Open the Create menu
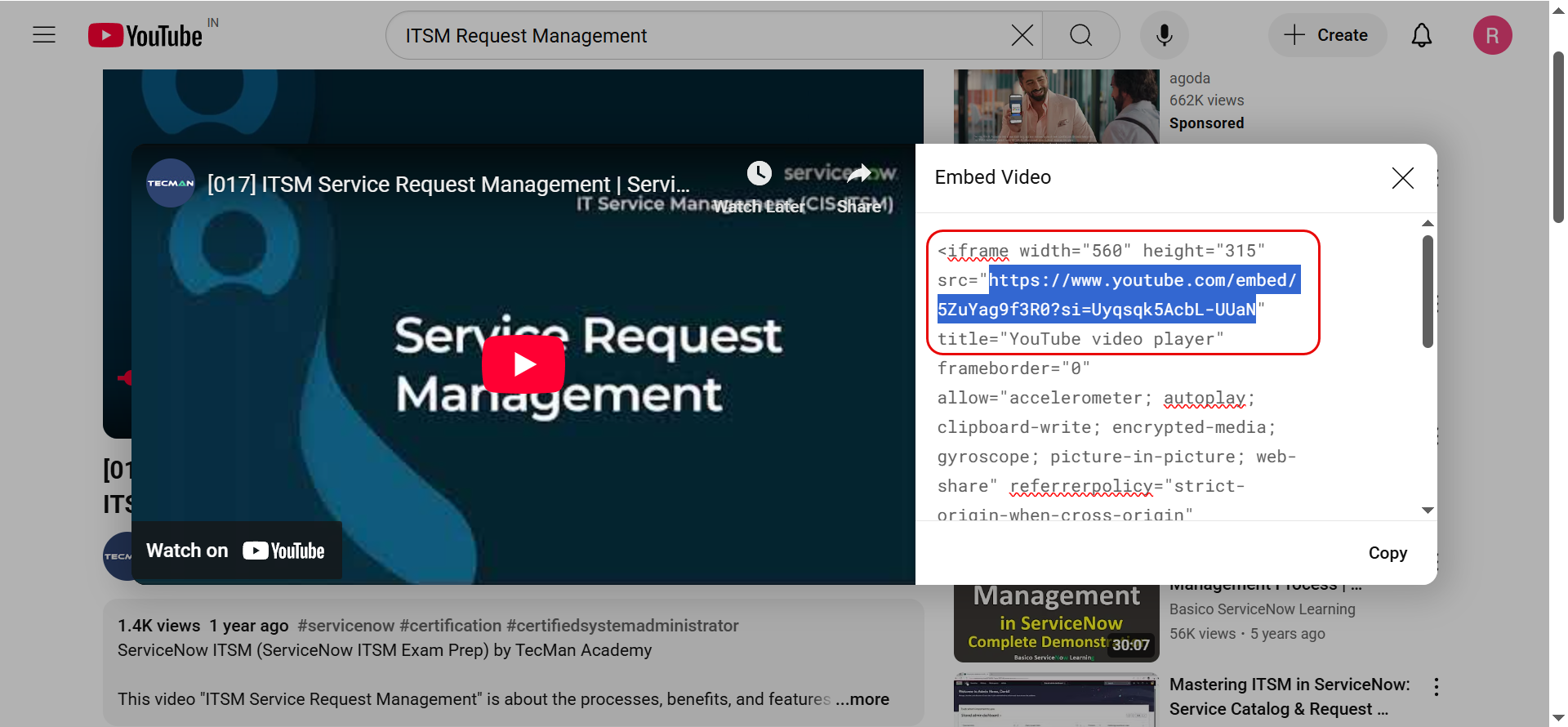 pos(1326,35)
